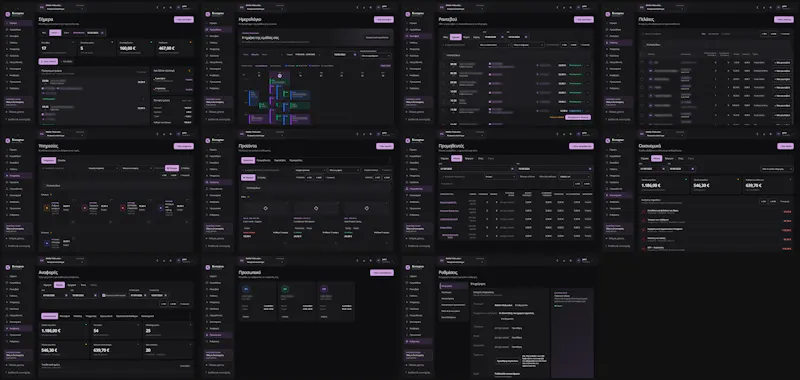The image size is (800, 380).
Task: Click pink button below the Ραντεβού list
Action: 578,117
